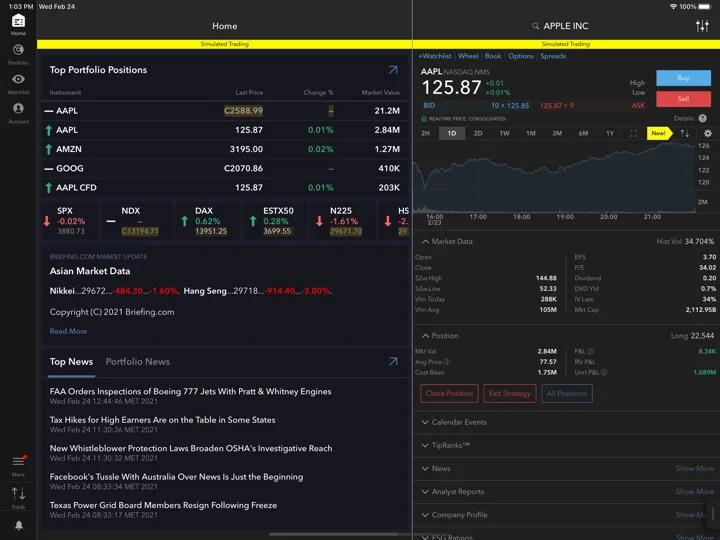Viewport: 720px width, 540px height.
Task: Click the APPLE INC search field
Action: (x=560, y=26)
